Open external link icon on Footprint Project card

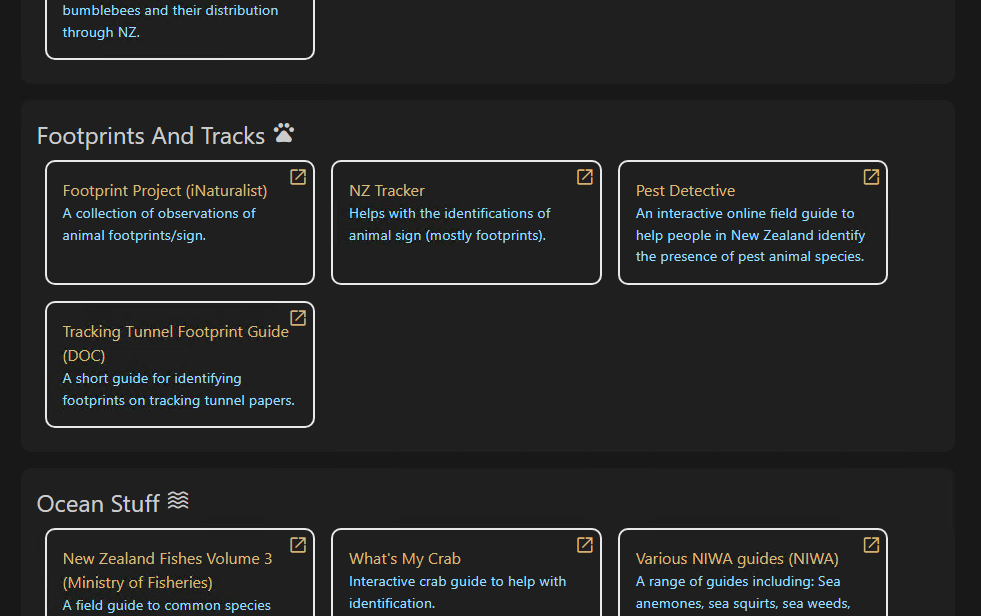point(298,177)
